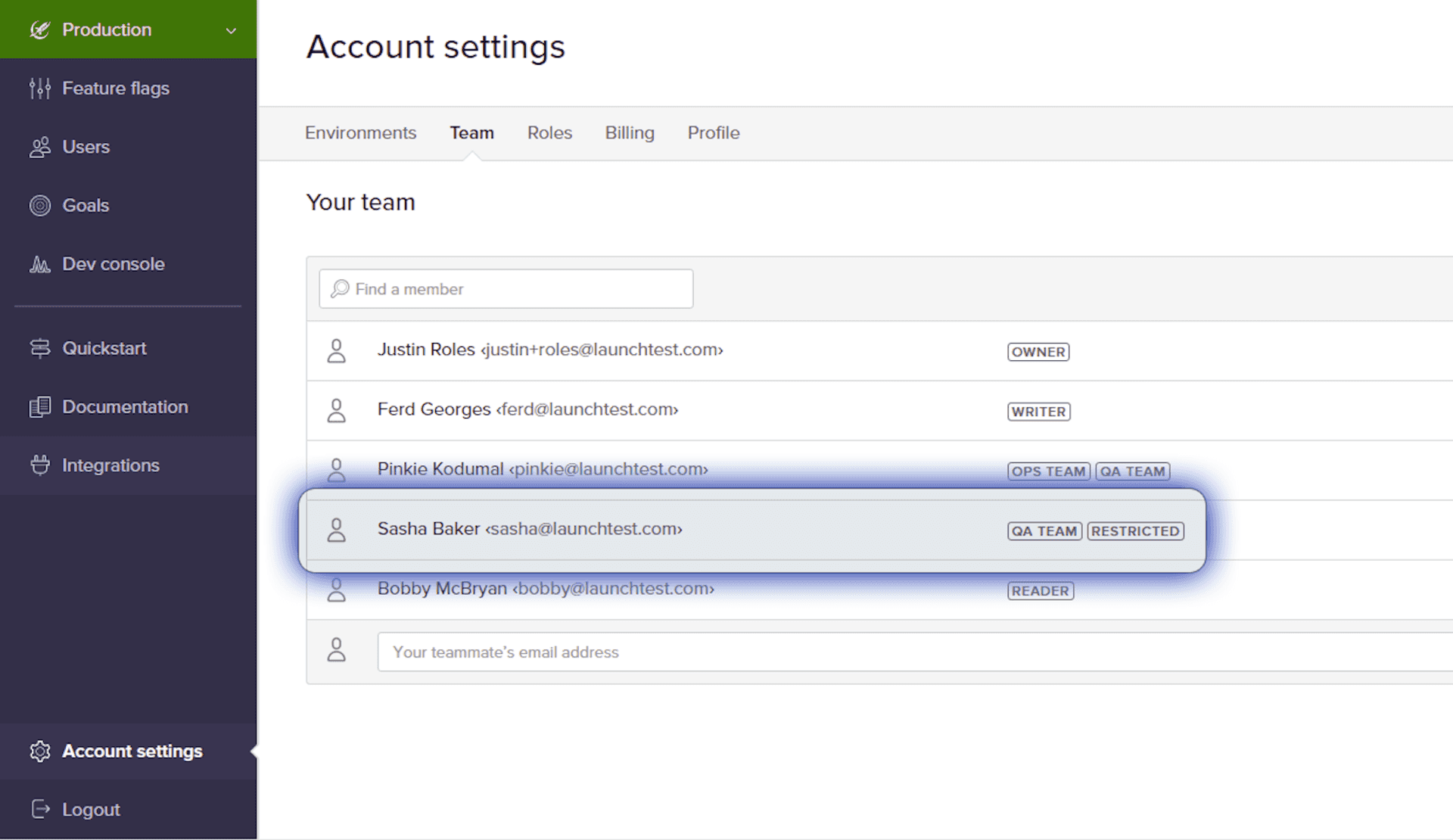
Task: Open the Profile tab
Action: pos(713,132)
